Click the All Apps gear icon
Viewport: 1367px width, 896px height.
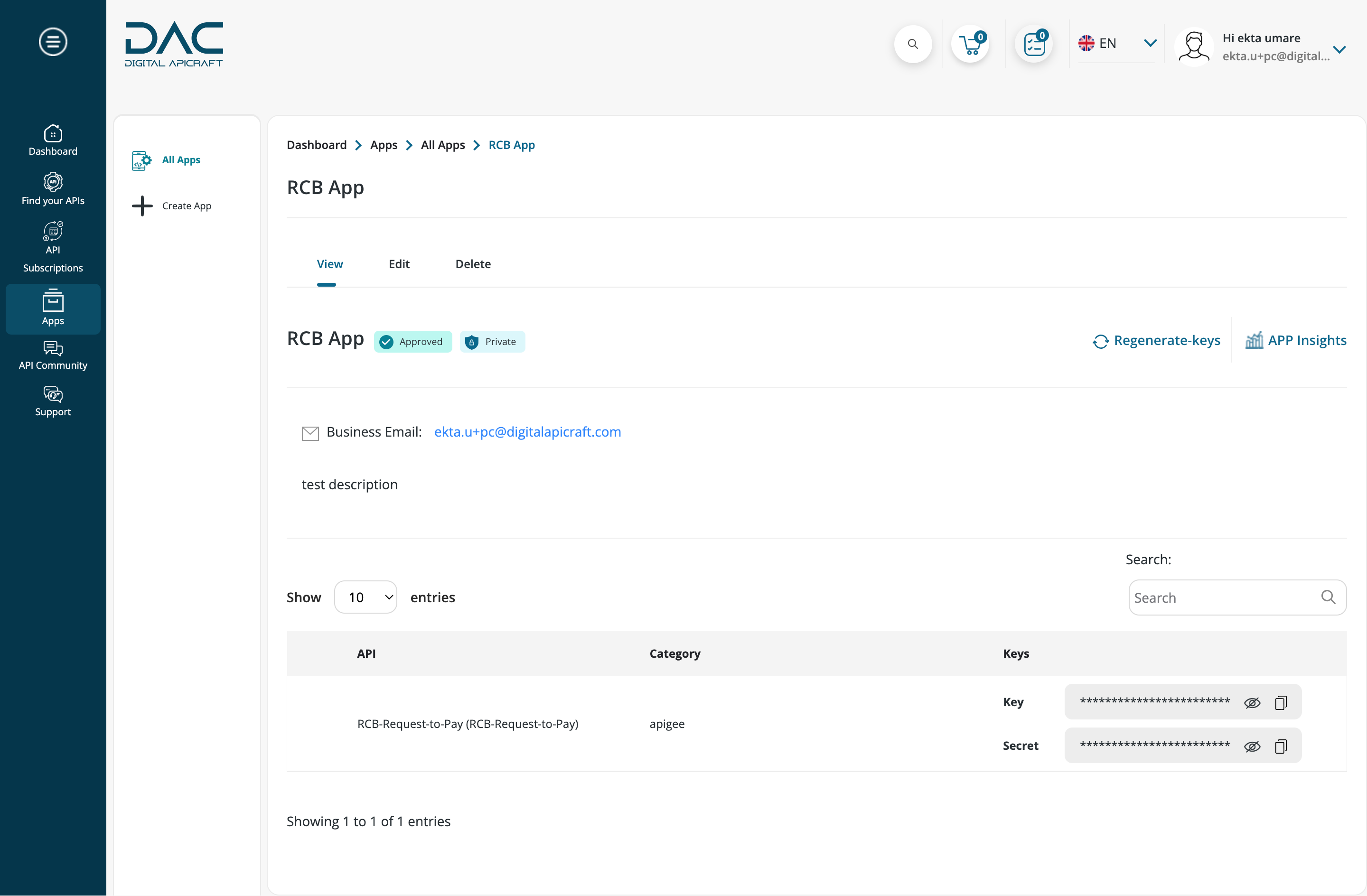(141, 160)
